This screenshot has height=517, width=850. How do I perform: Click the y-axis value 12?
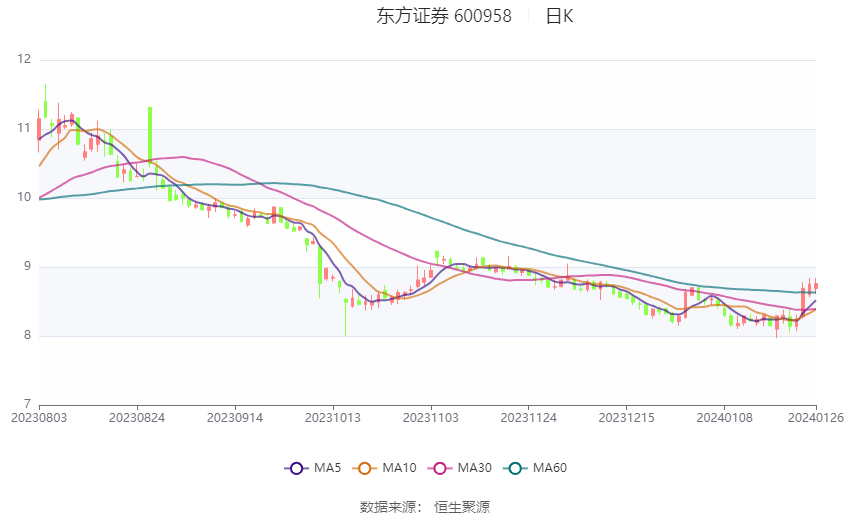click(x=24, y=59)
